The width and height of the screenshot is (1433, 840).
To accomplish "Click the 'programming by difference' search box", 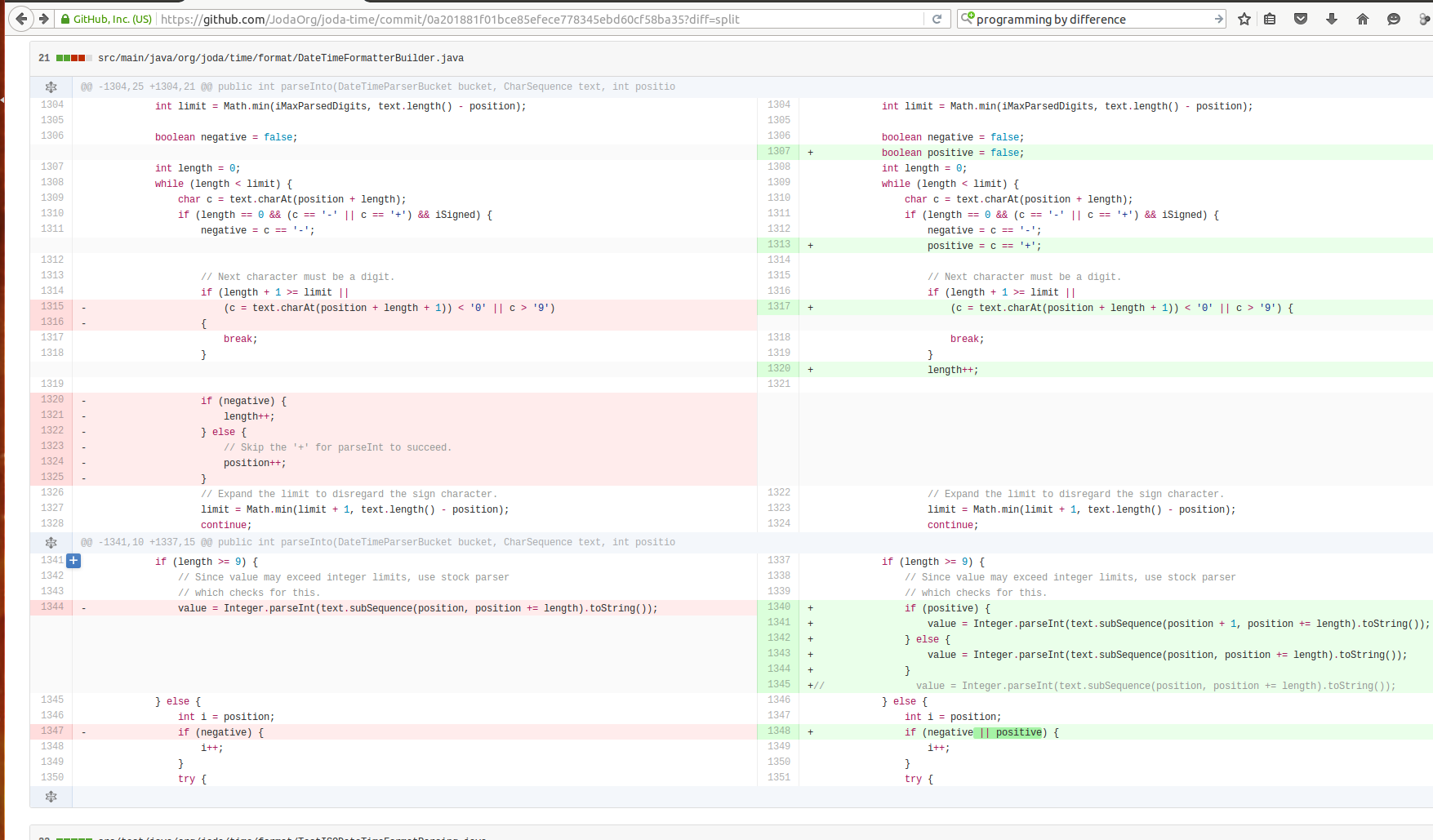I will 1093,19.
